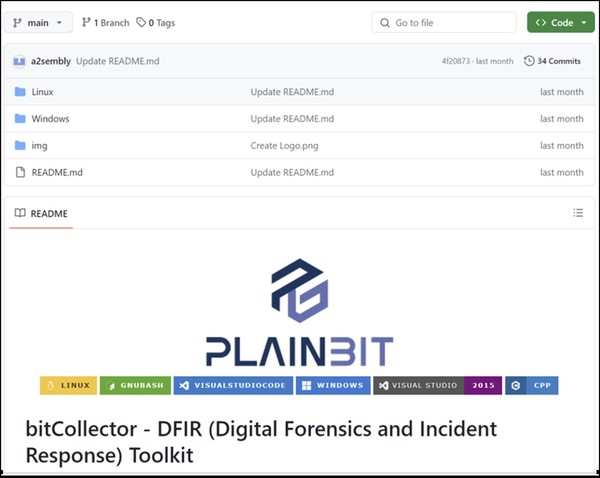This screenshot has width=600, height=478.
Task: Click the Windows folder icon
Action: pyautogui.click(x=20, y=119)
